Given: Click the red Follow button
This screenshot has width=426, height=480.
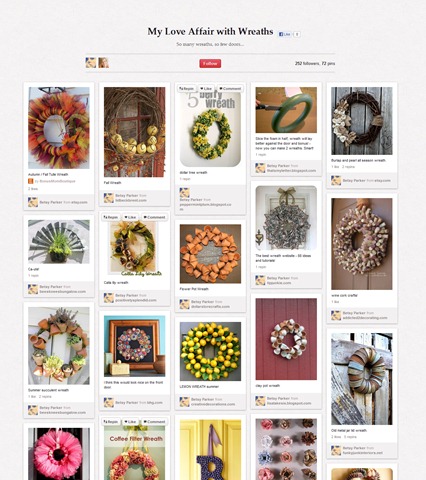Looking at the screenshot, I should (x=210, y=63).
